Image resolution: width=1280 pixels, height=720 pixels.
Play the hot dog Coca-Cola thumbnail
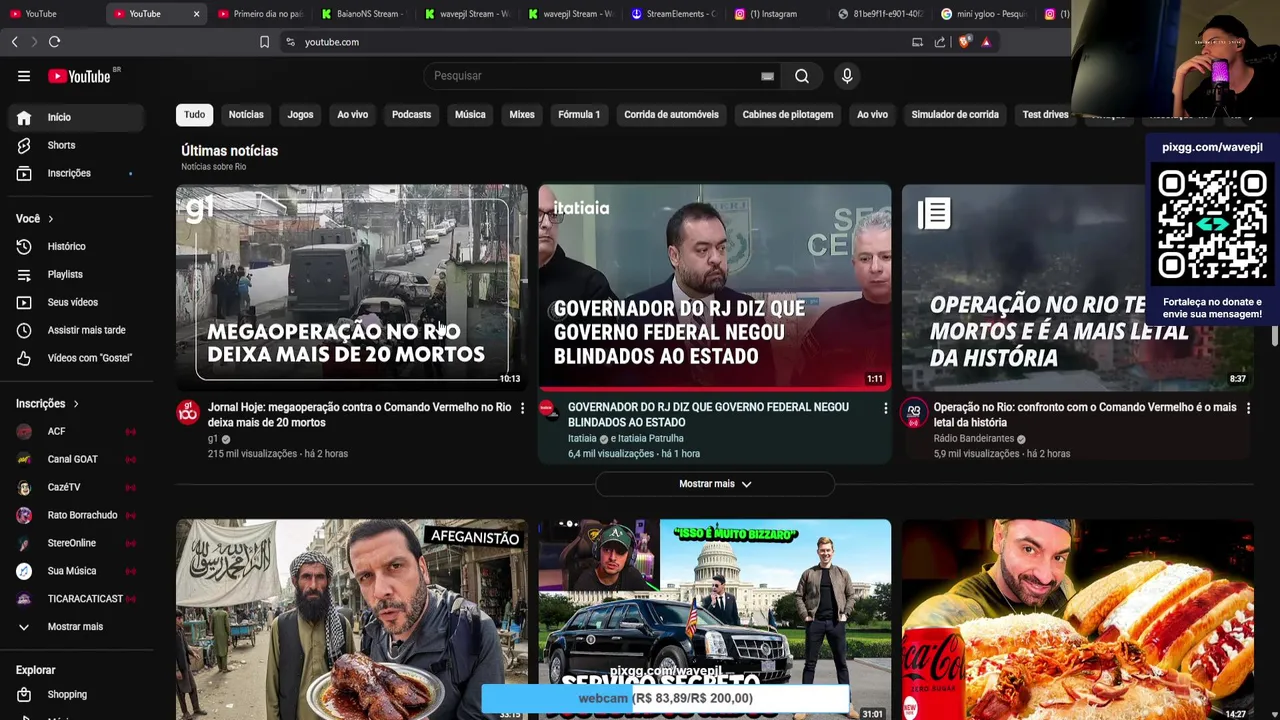tap(1078, 619)
